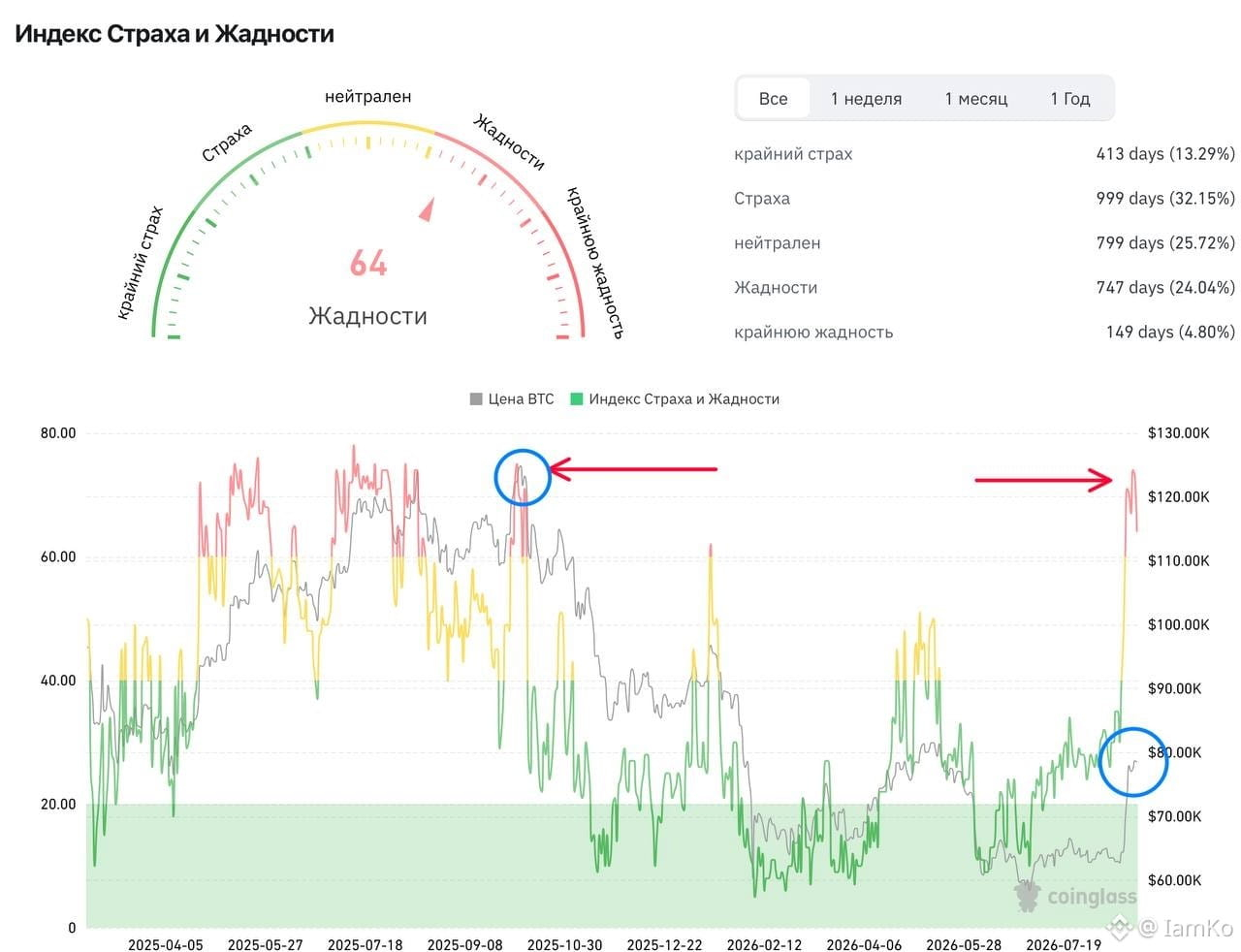Select the Все time range tab
Screen dimensions: 1241x952
pyautogui.click(x=773, y=98)
